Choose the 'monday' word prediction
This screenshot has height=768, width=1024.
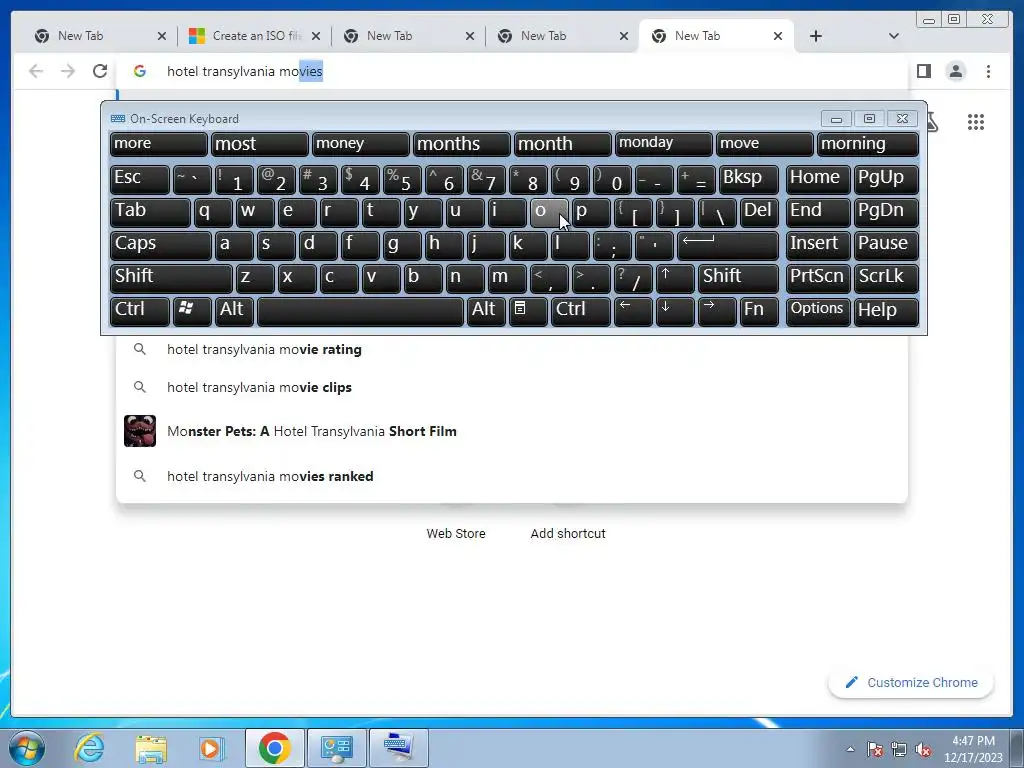(x=664, y=144)
